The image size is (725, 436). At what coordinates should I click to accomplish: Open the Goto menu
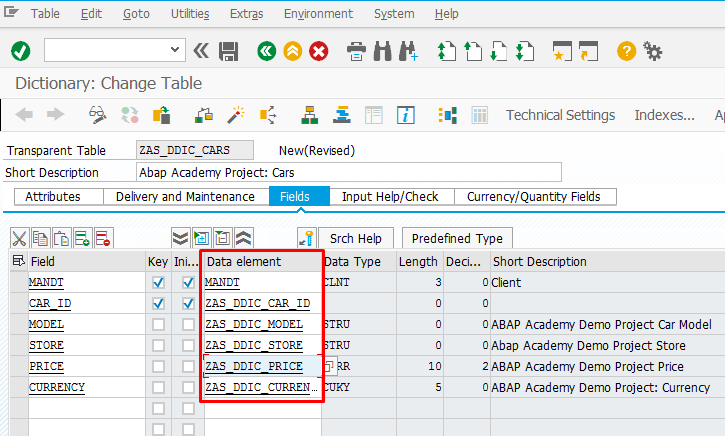coord(136,14)
